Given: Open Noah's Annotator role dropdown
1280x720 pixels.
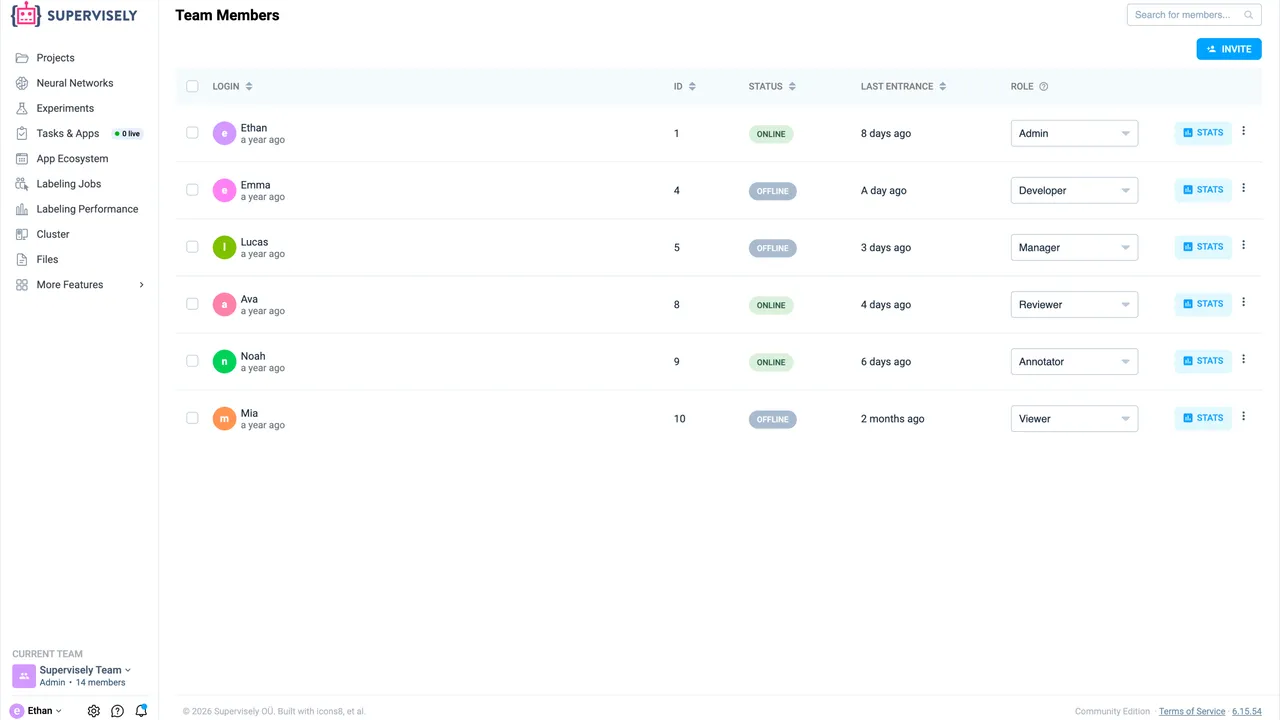Looking at the screenshot, I should (1074, 361).
